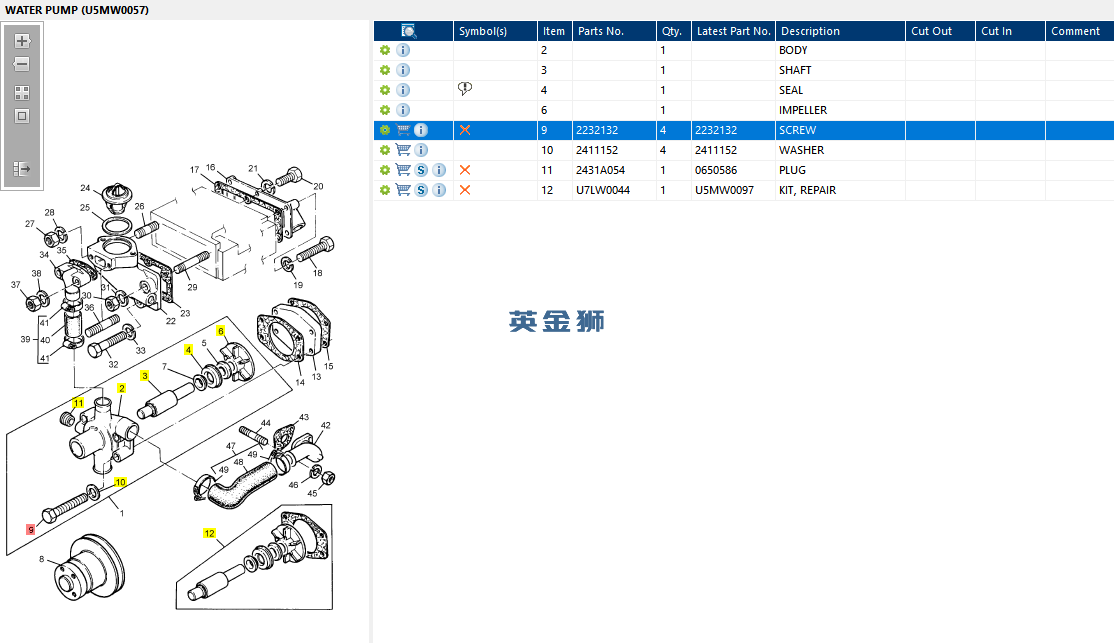Click the Qty. column header
The height and width of the screenshot is (643, 1114).
tap(672, 31)
